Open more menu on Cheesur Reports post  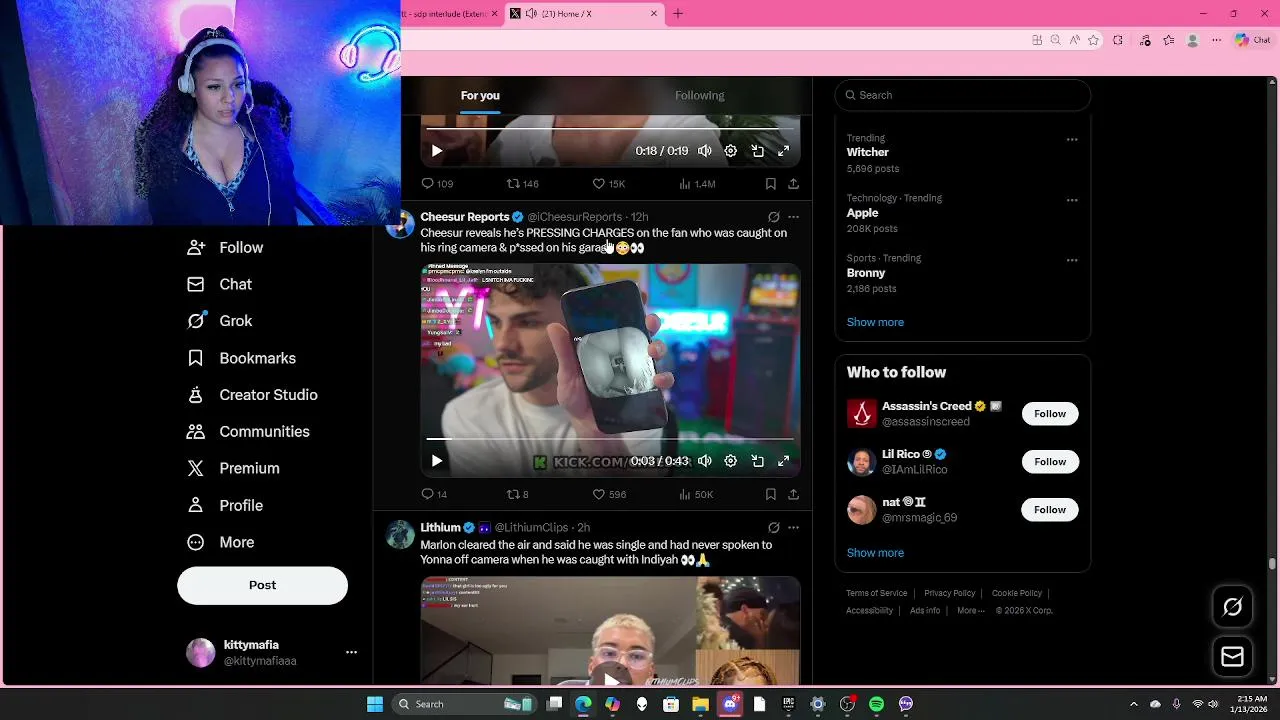793,217
